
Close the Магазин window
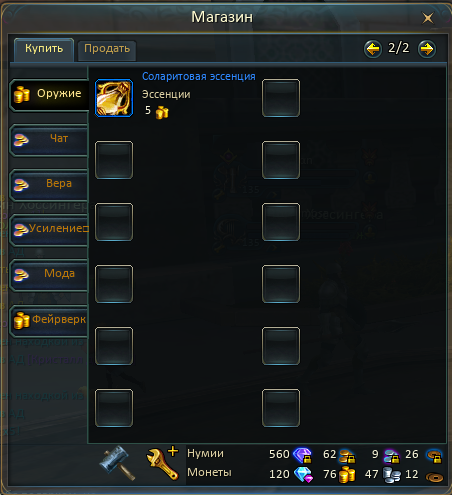pos(428,18)
